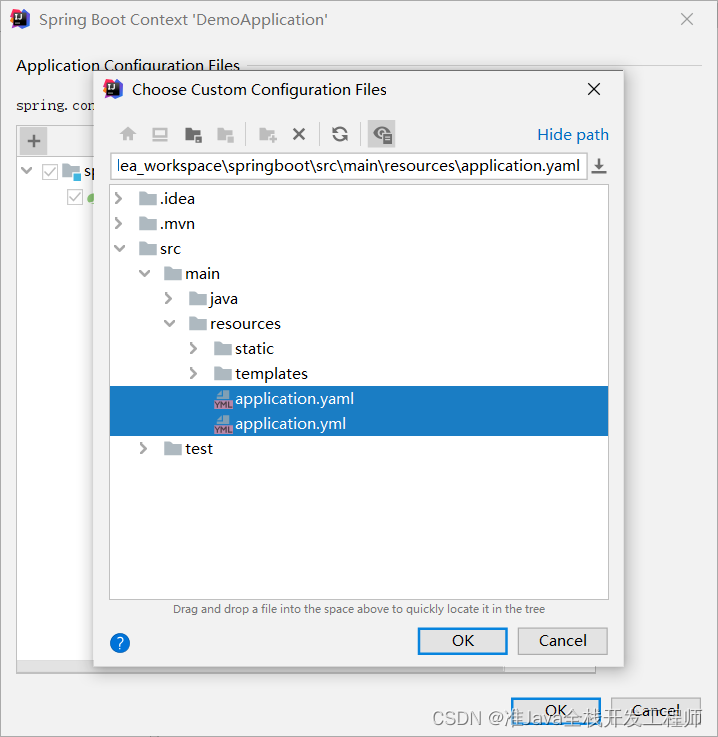Viewport: 718px width, 737px height.
Task: Select application.yml in the tree
Action: coord(359,423)
